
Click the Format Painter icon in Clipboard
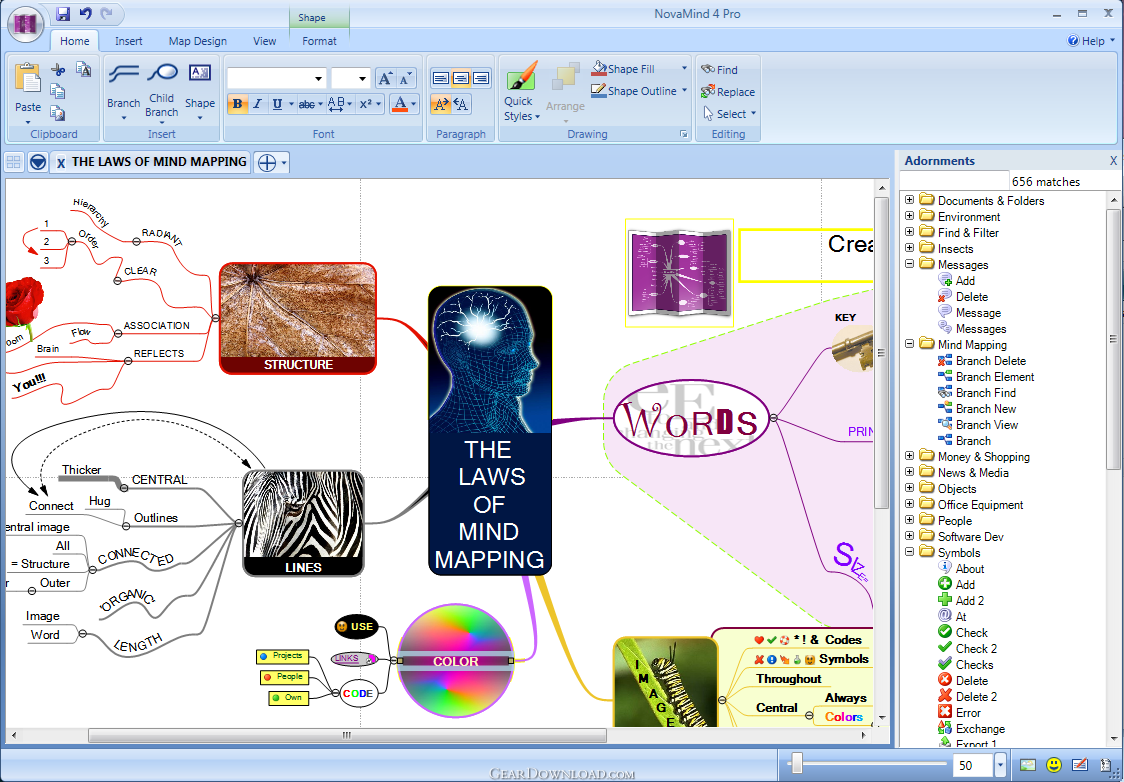coord(84,70)
